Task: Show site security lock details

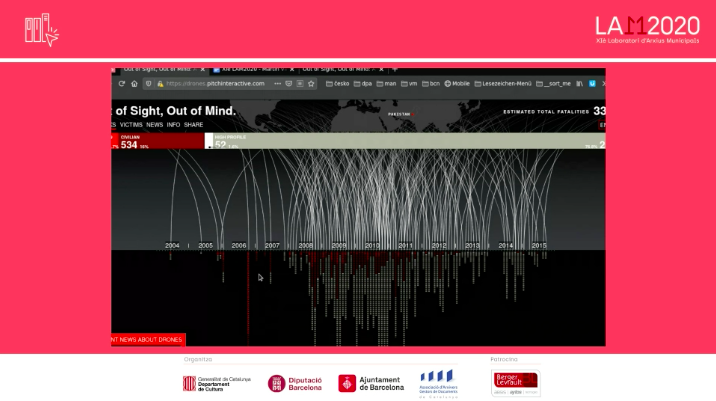Action: (x=160, y=84)
